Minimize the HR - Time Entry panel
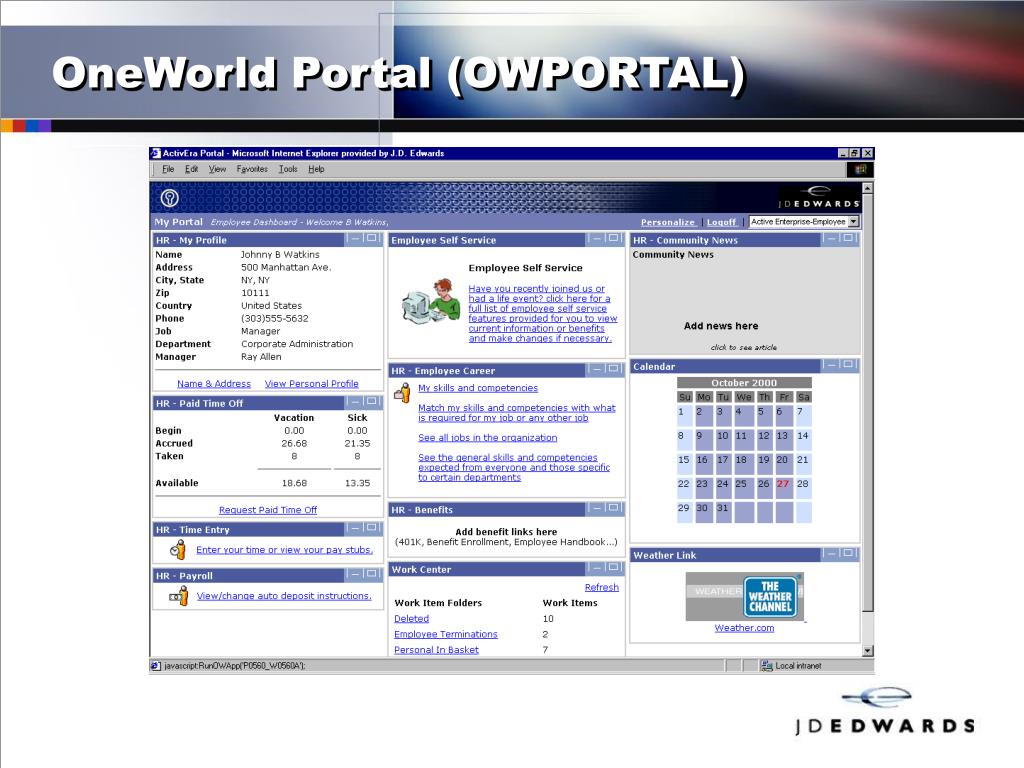Screen dimensions: 1024x768 [355, 528]
